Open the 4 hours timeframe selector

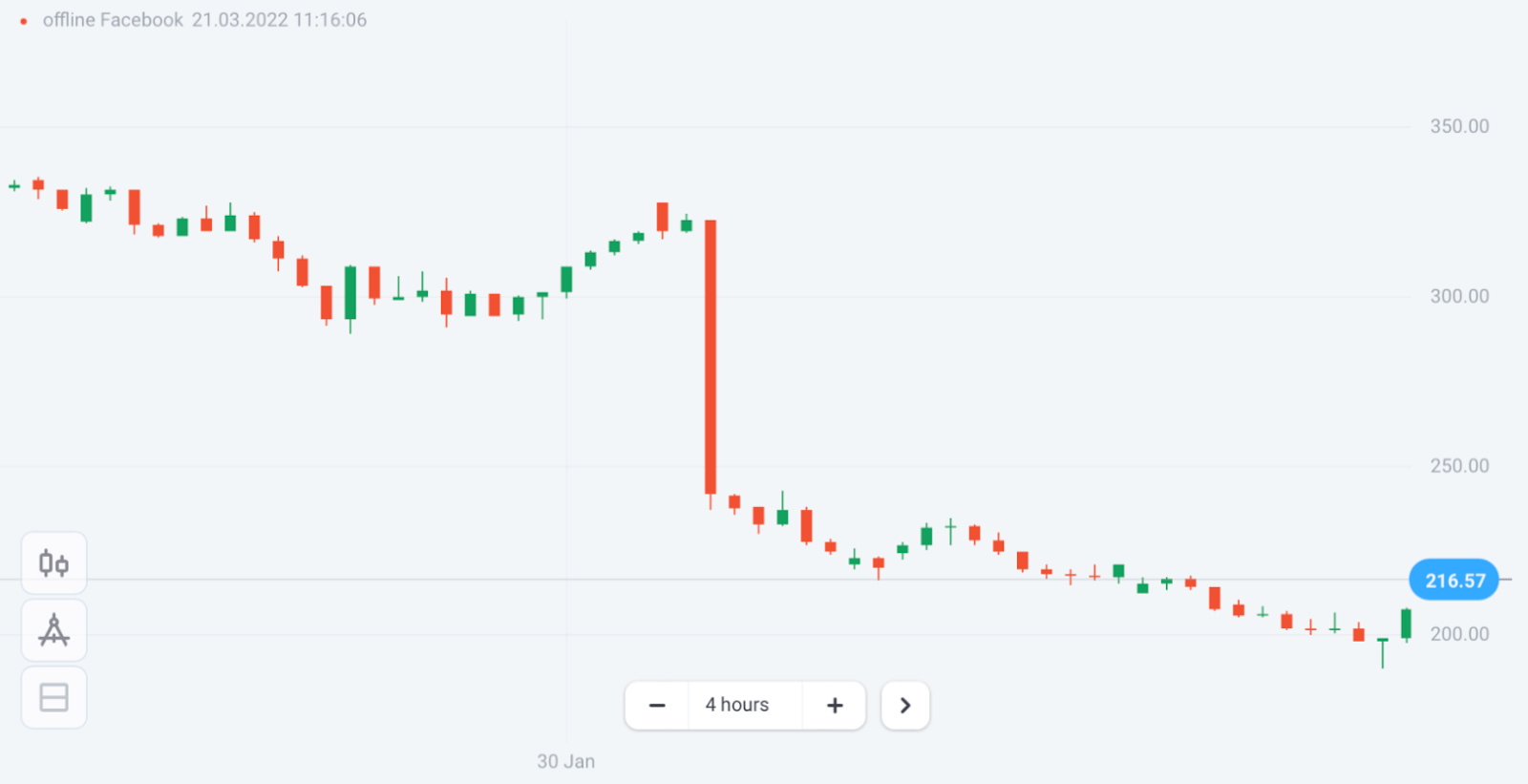[736, 706]
